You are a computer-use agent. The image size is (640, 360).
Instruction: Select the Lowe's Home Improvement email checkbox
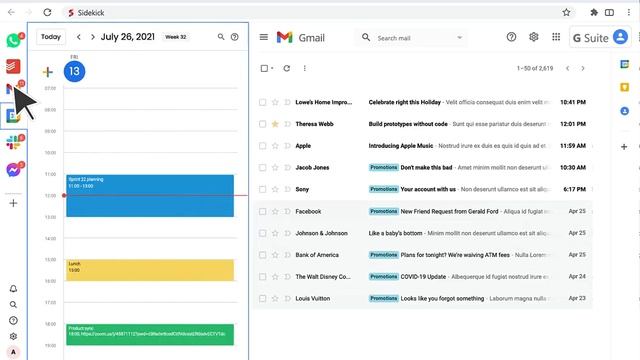(x=262, y=102)
